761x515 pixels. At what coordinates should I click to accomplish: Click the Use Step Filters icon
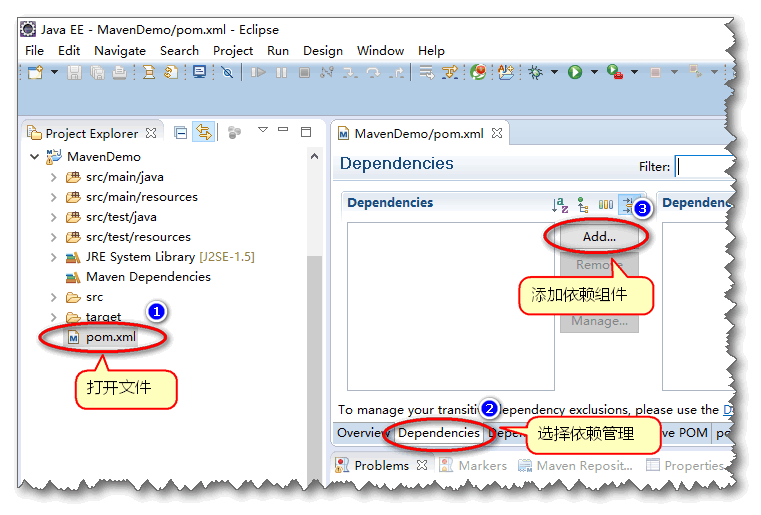[x=450, y=73]
